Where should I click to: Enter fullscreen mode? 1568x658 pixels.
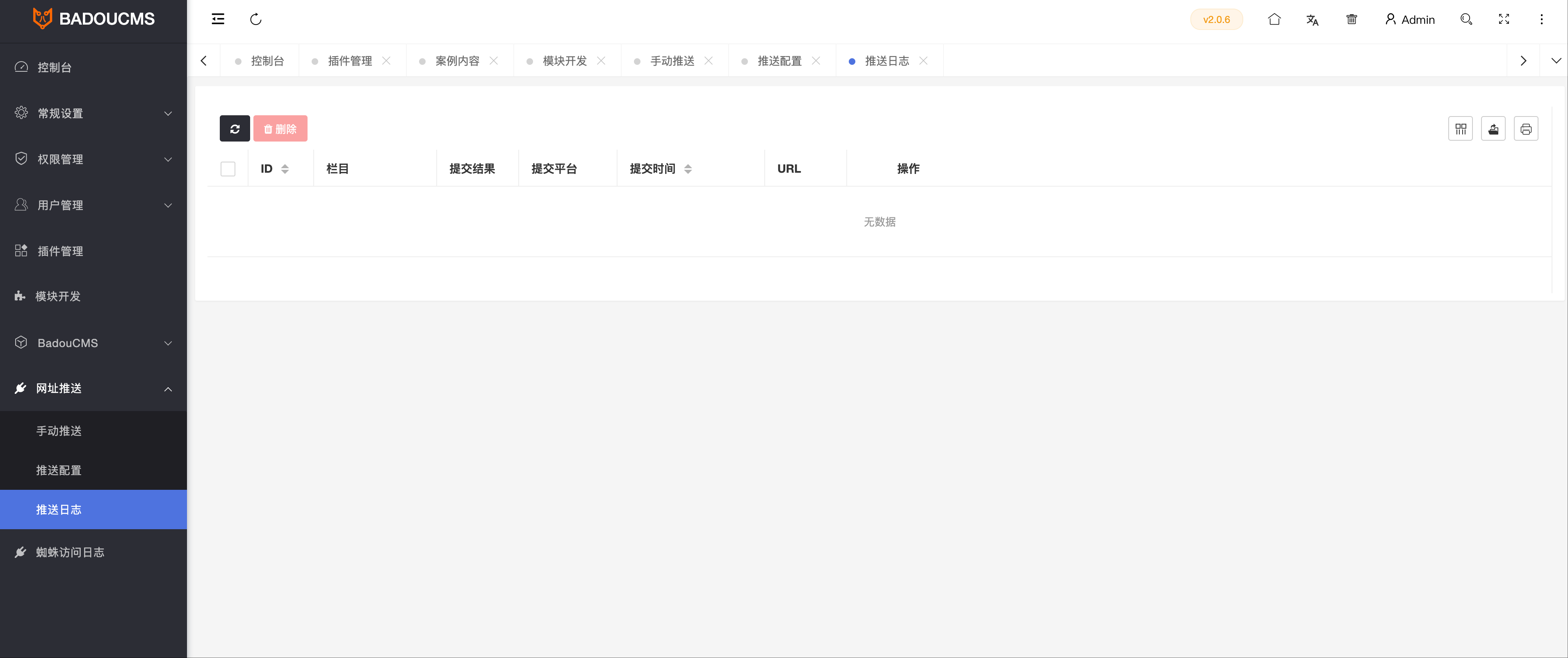[x=1504, y=19]
